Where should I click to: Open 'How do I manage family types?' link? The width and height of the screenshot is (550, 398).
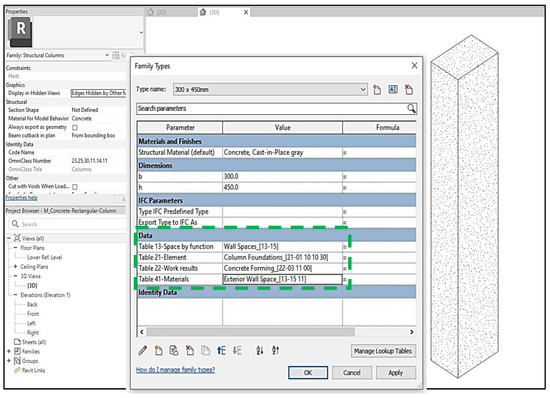pos(175,369)
